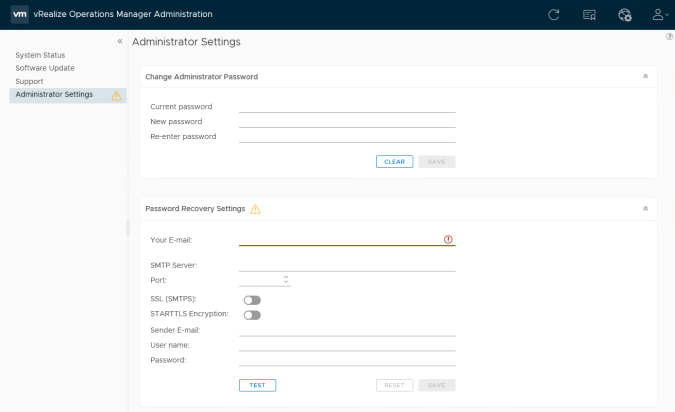
Task: Click SAVE in Change Administrator Password
Action: [437, 162]
